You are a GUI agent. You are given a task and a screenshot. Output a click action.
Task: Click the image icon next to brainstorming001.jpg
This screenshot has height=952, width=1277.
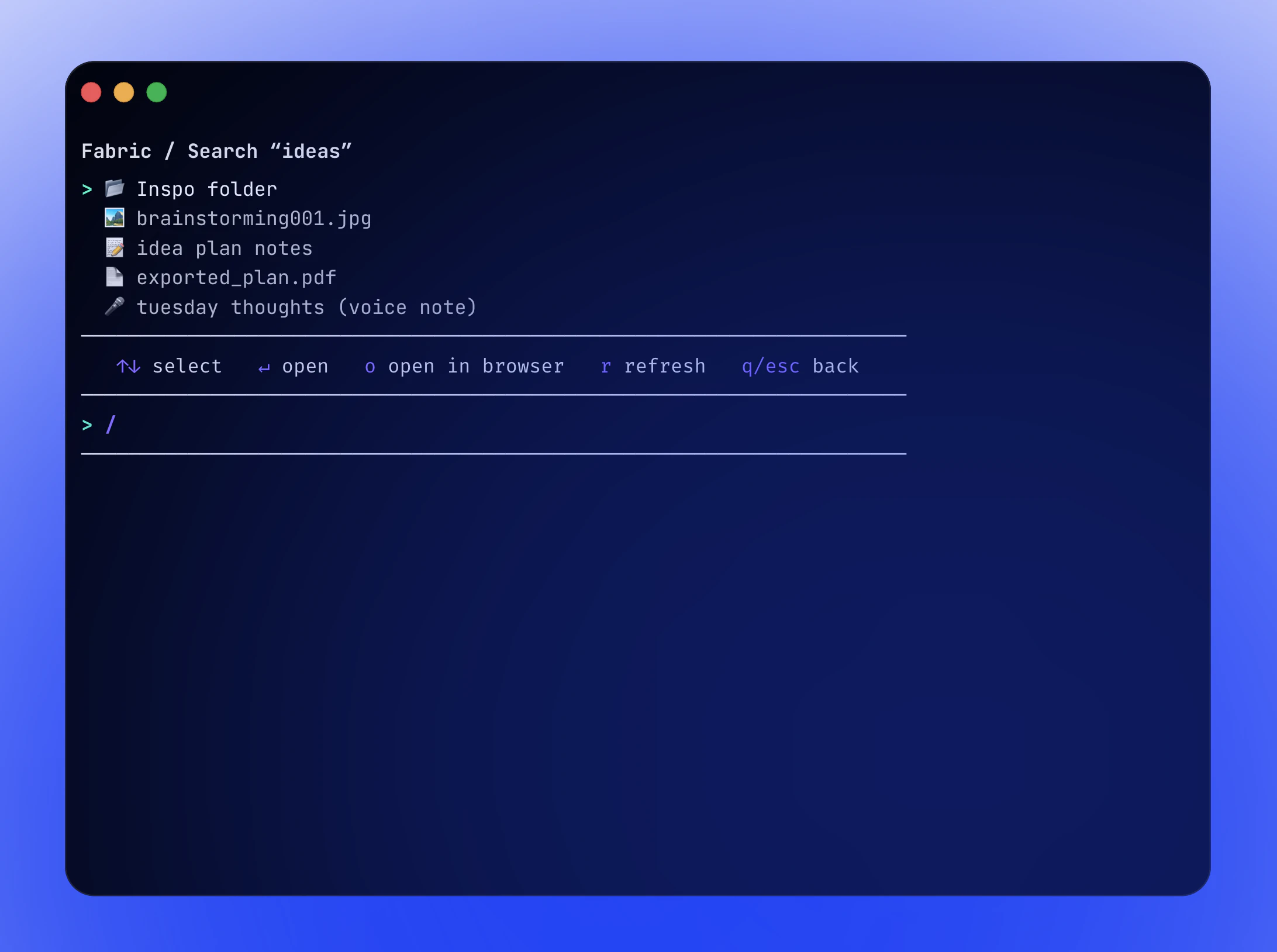(115, 218)
